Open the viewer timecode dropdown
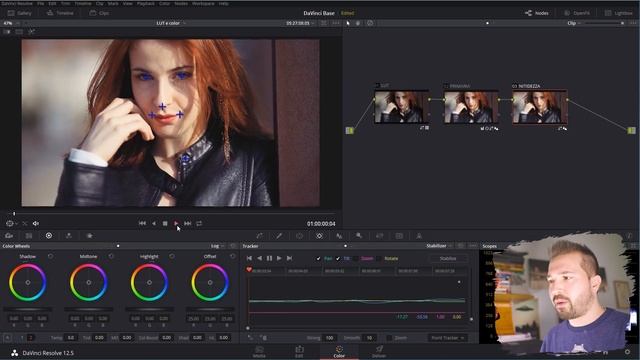This screenshot has width=640, height=360. pyautogui.click(x=300, y=23)
